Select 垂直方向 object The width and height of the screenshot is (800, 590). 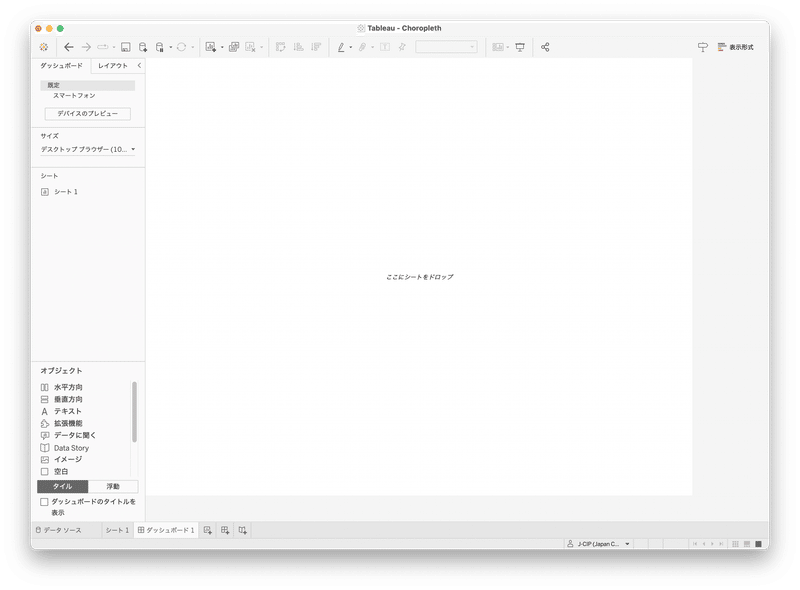62,399
